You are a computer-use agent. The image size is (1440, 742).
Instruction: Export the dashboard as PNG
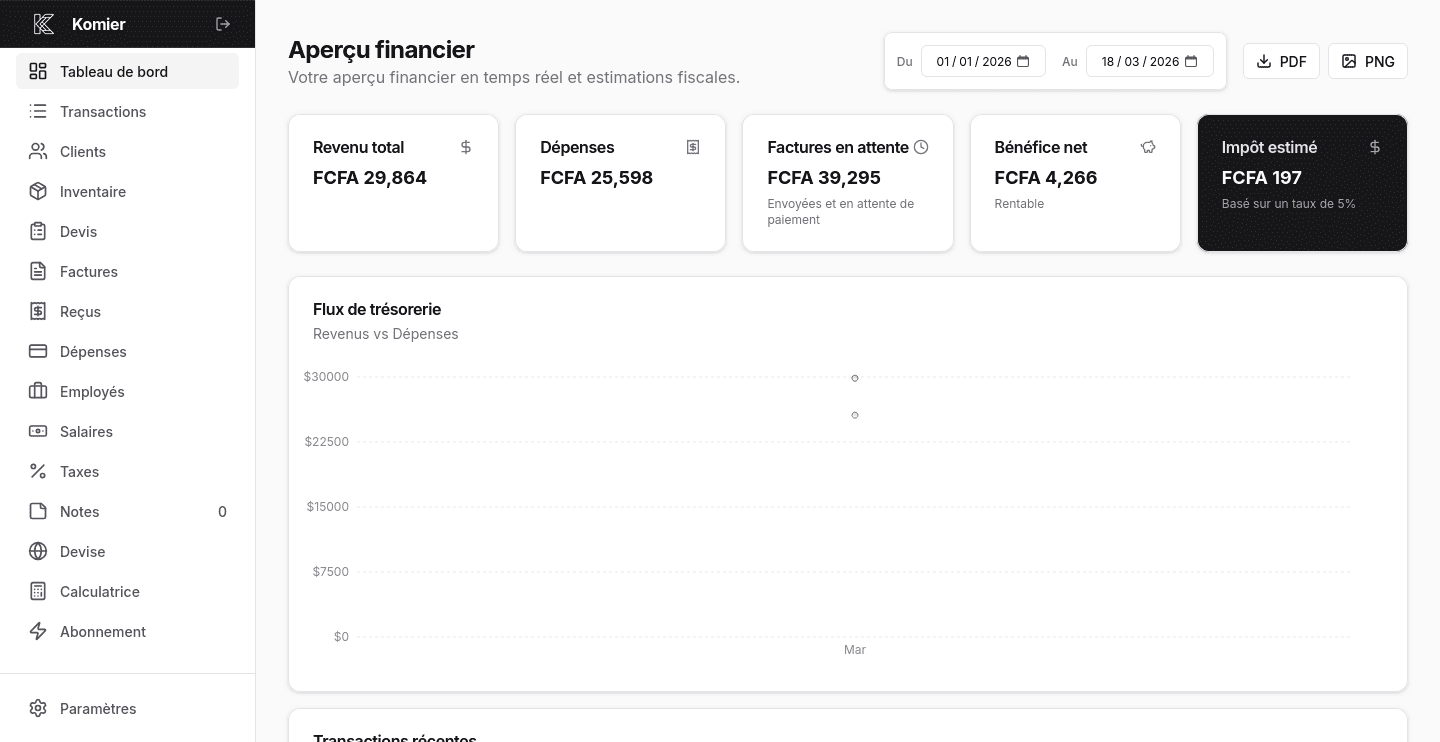pos(1368,61)
